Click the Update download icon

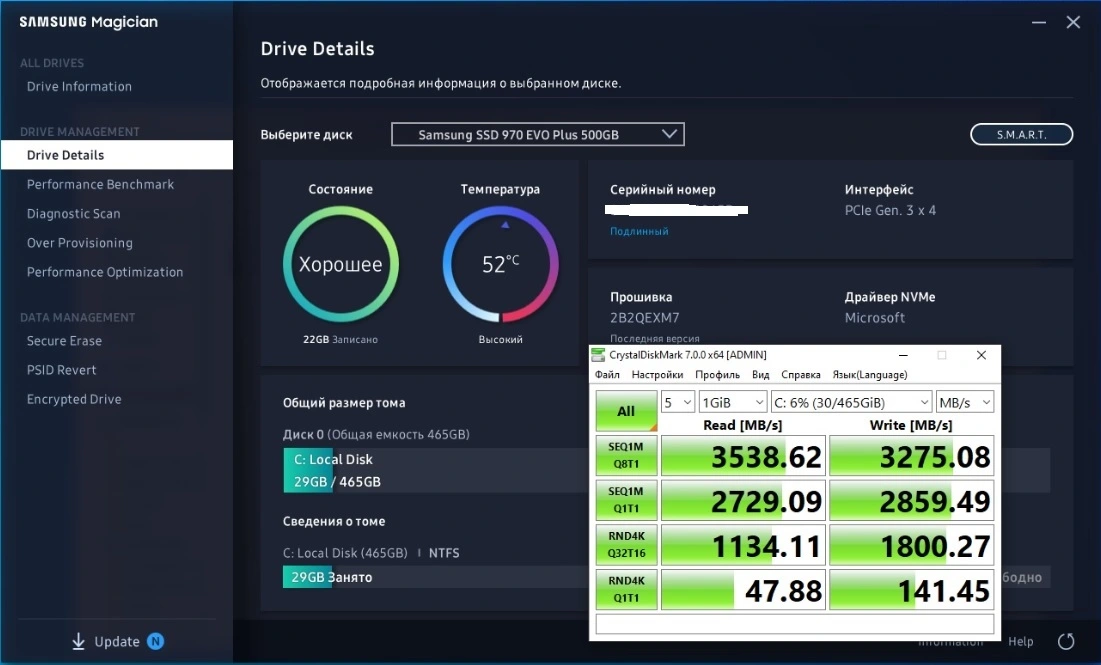click(78, 641)
